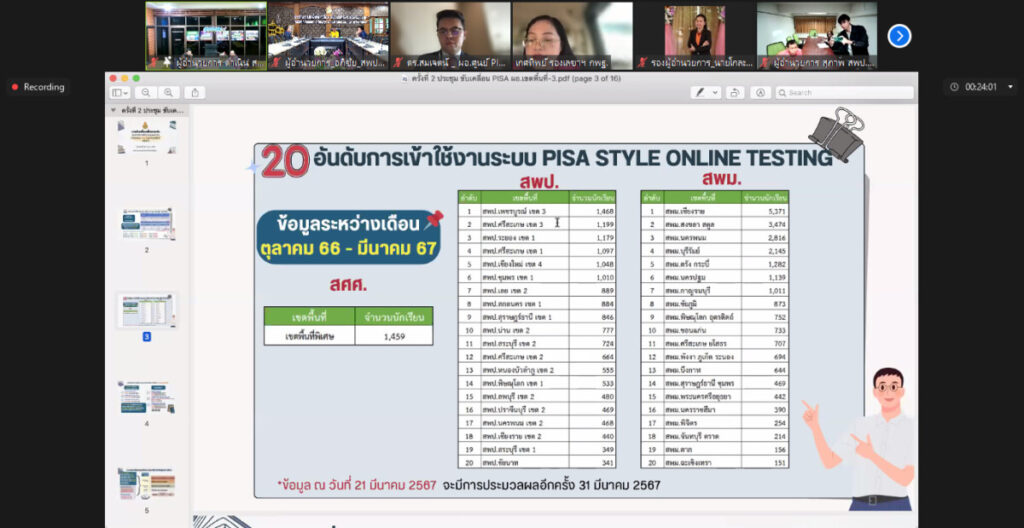This screenshot has width=1024, height=528.
Task: Click muted mic icon on ดร.สมเจตน์ tile
Action: coord(397,63)
